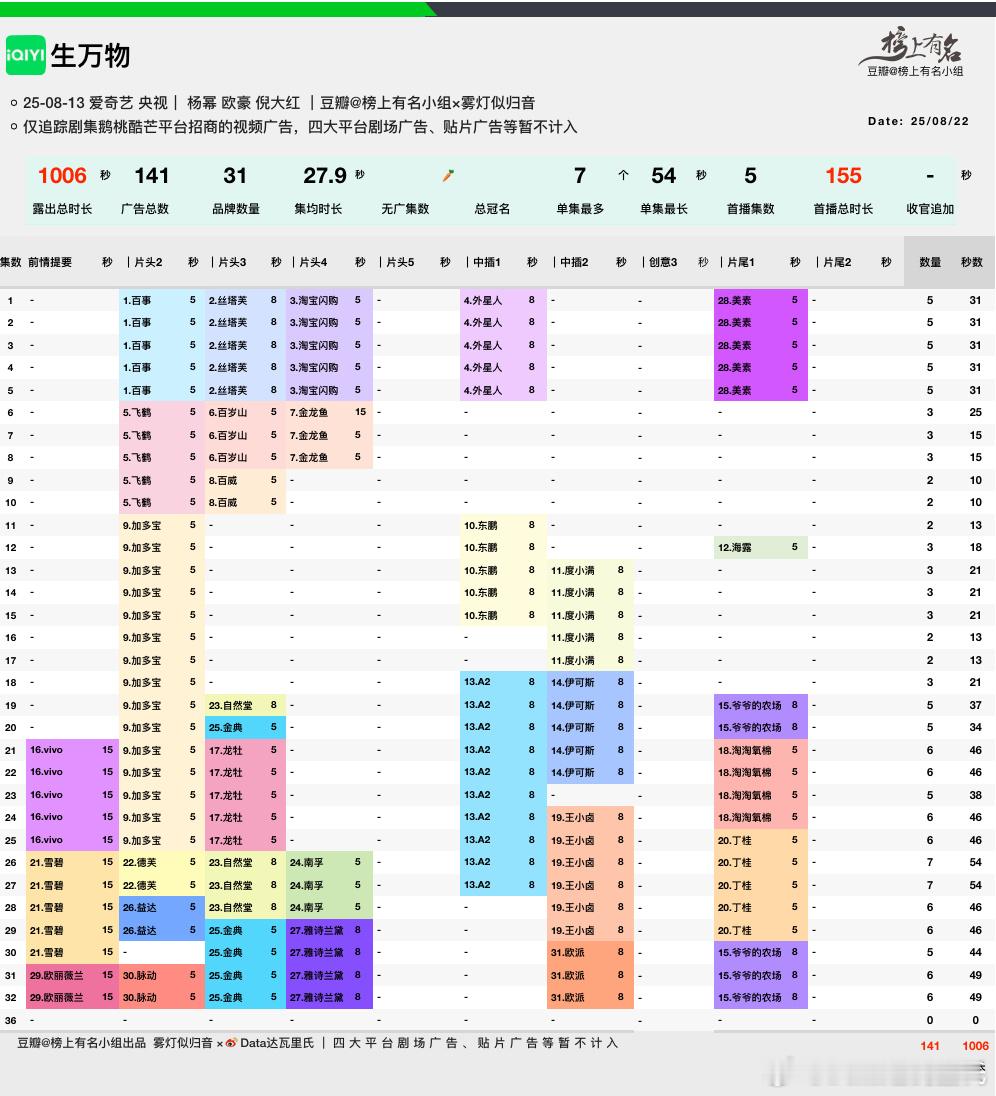Click the 数量 column header

930,262
